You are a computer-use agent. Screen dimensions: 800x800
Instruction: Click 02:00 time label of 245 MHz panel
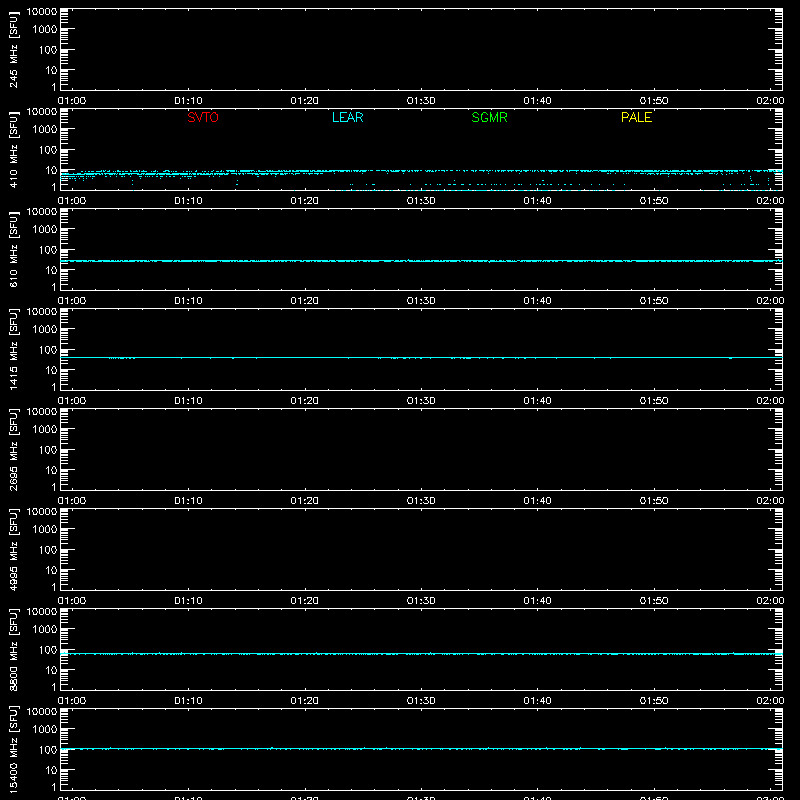tap(770, 101)
